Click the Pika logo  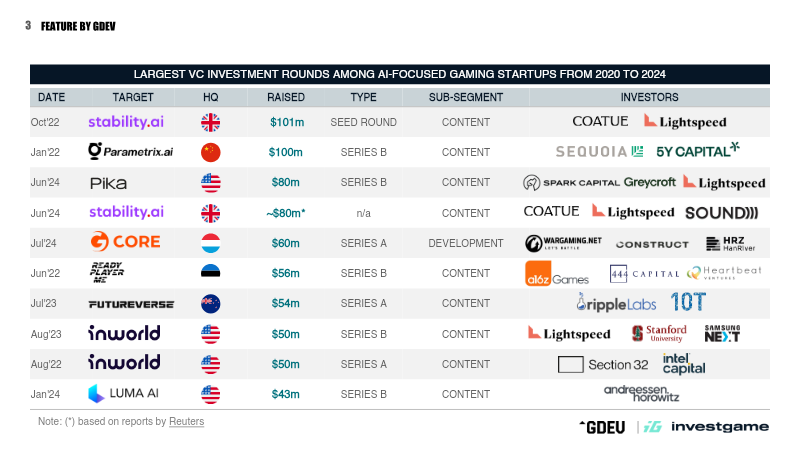click(108, 183)
